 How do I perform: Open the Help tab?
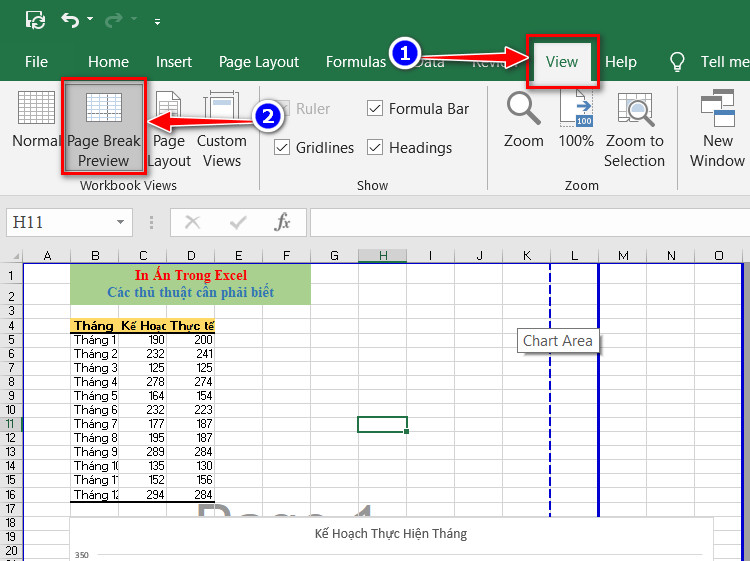tap(620, 62)
